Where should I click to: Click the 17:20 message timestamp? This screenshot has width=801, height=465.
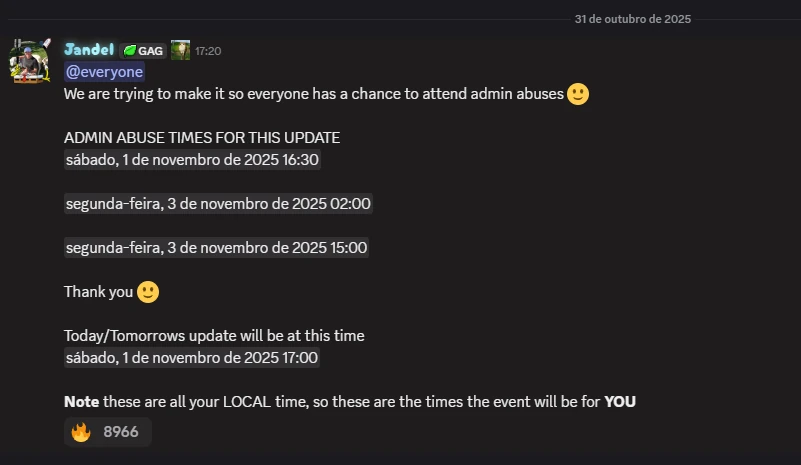(x=208, y=50)
